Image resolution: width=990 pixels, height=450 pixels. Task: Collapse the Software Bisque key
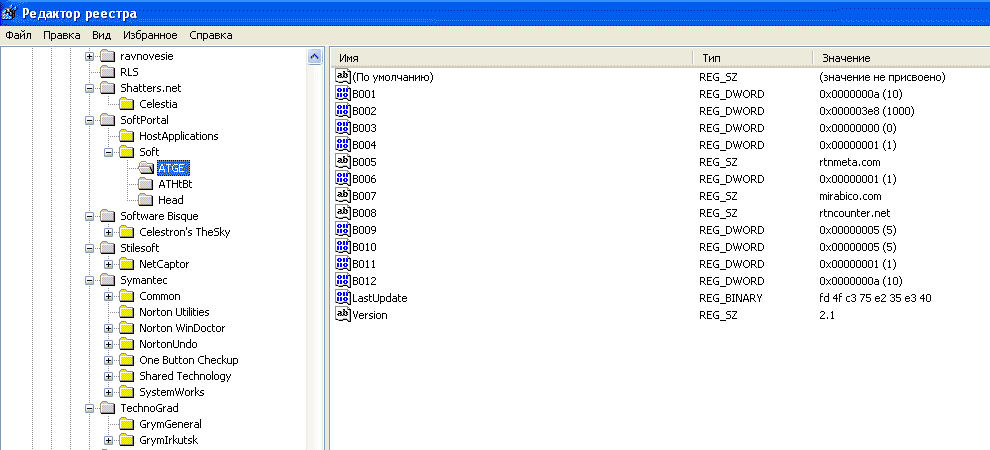tap(89, 216)
